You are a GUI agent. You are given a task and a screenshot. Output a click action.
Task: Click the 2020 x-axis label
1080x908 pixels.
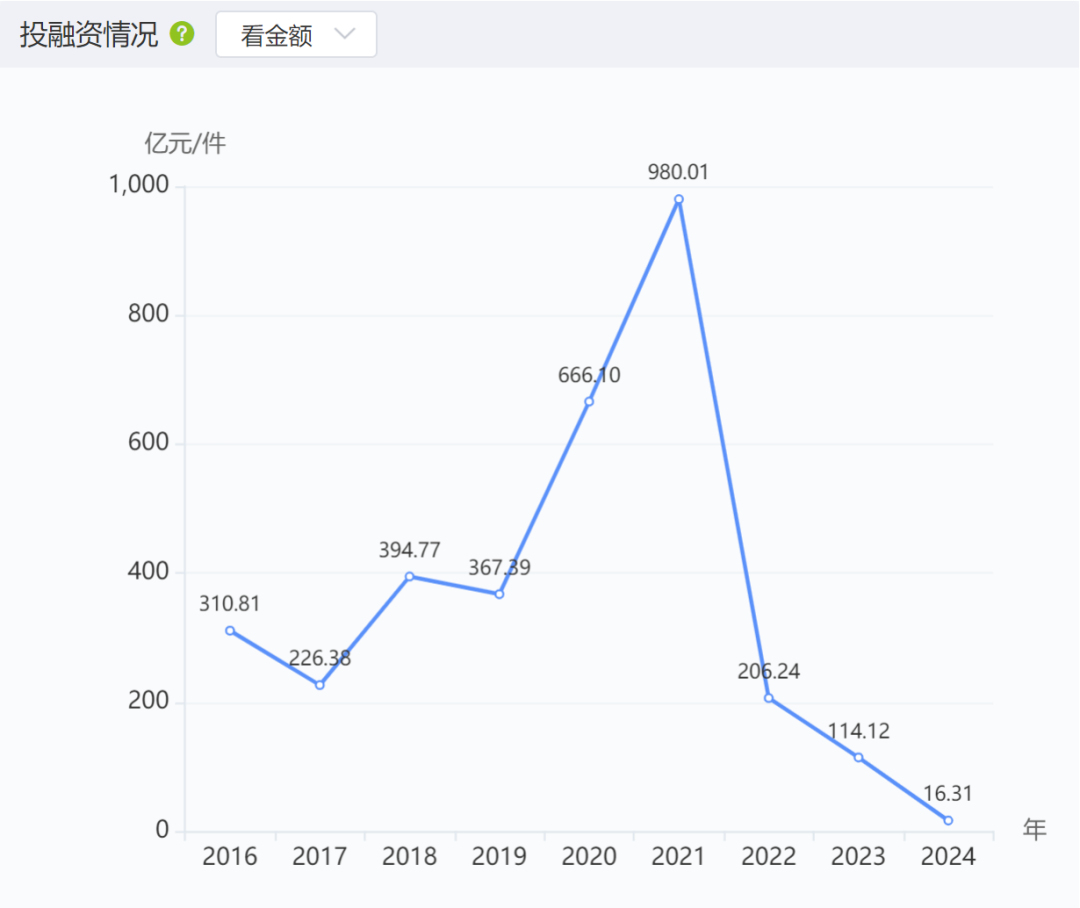click(x=589, y=856)
